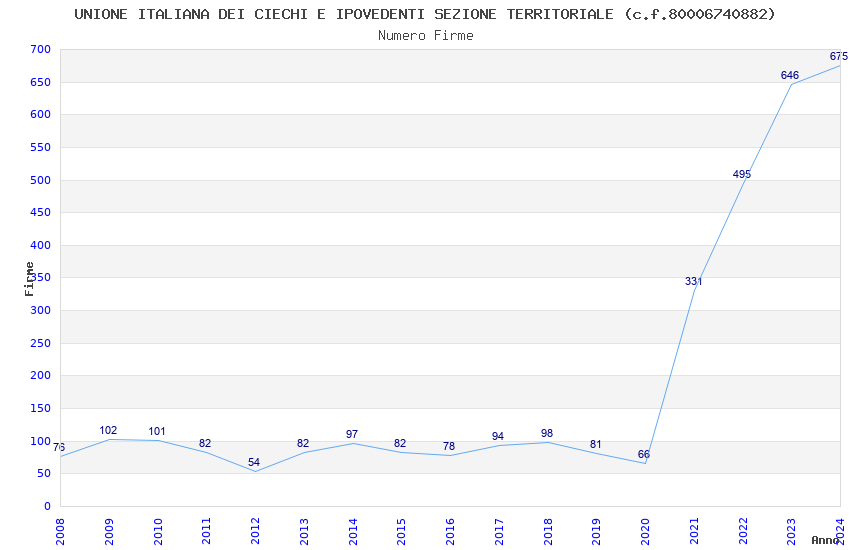This screenshot has width=850, height=550.
Task: Click data label 81 for 2019
Action: pyautogui.click(x=596, y=444)
